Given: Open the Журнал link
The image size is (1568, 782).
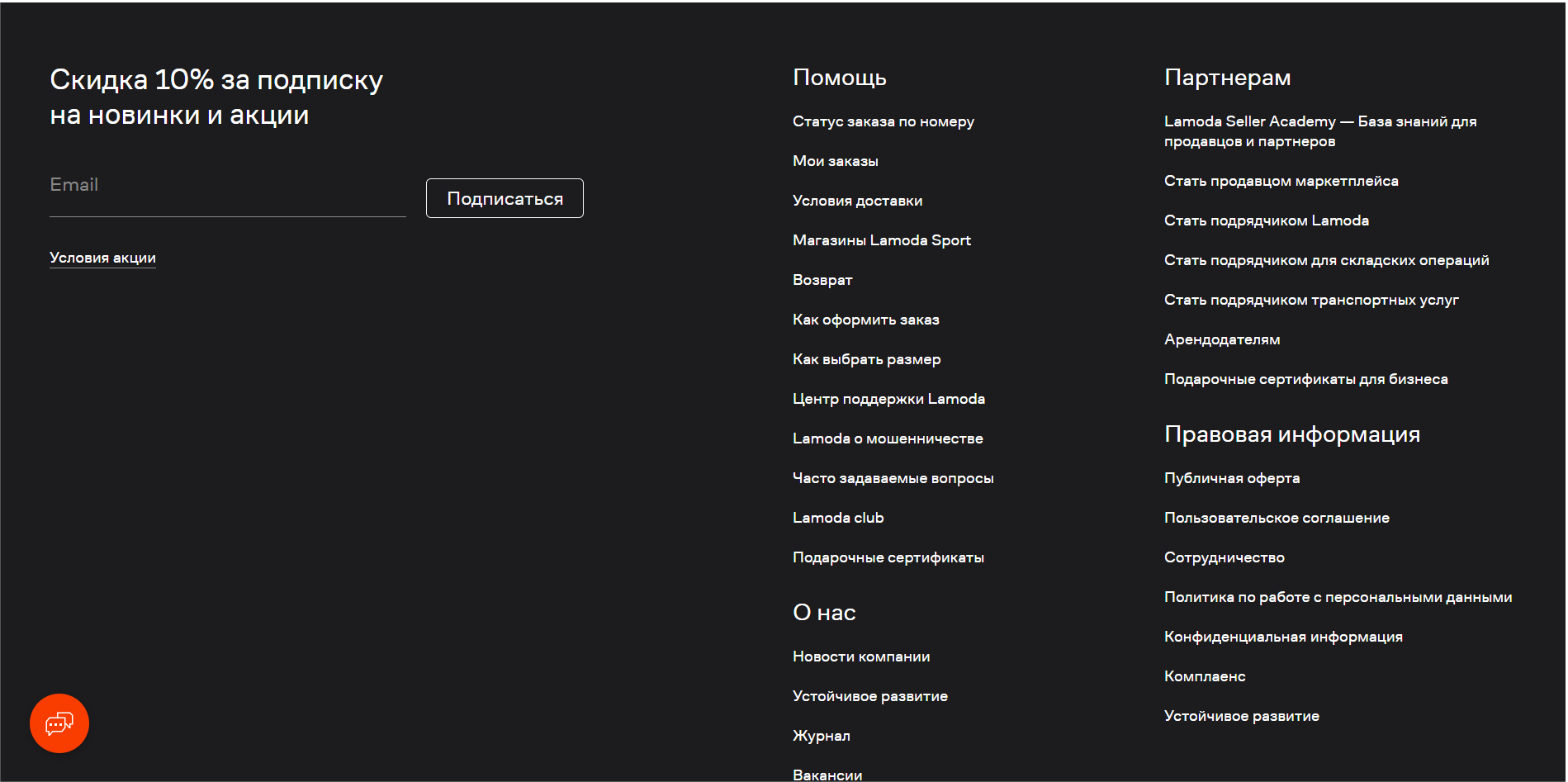Looking at the screenshot, I should pyautogui.click(x=821, y=736).
